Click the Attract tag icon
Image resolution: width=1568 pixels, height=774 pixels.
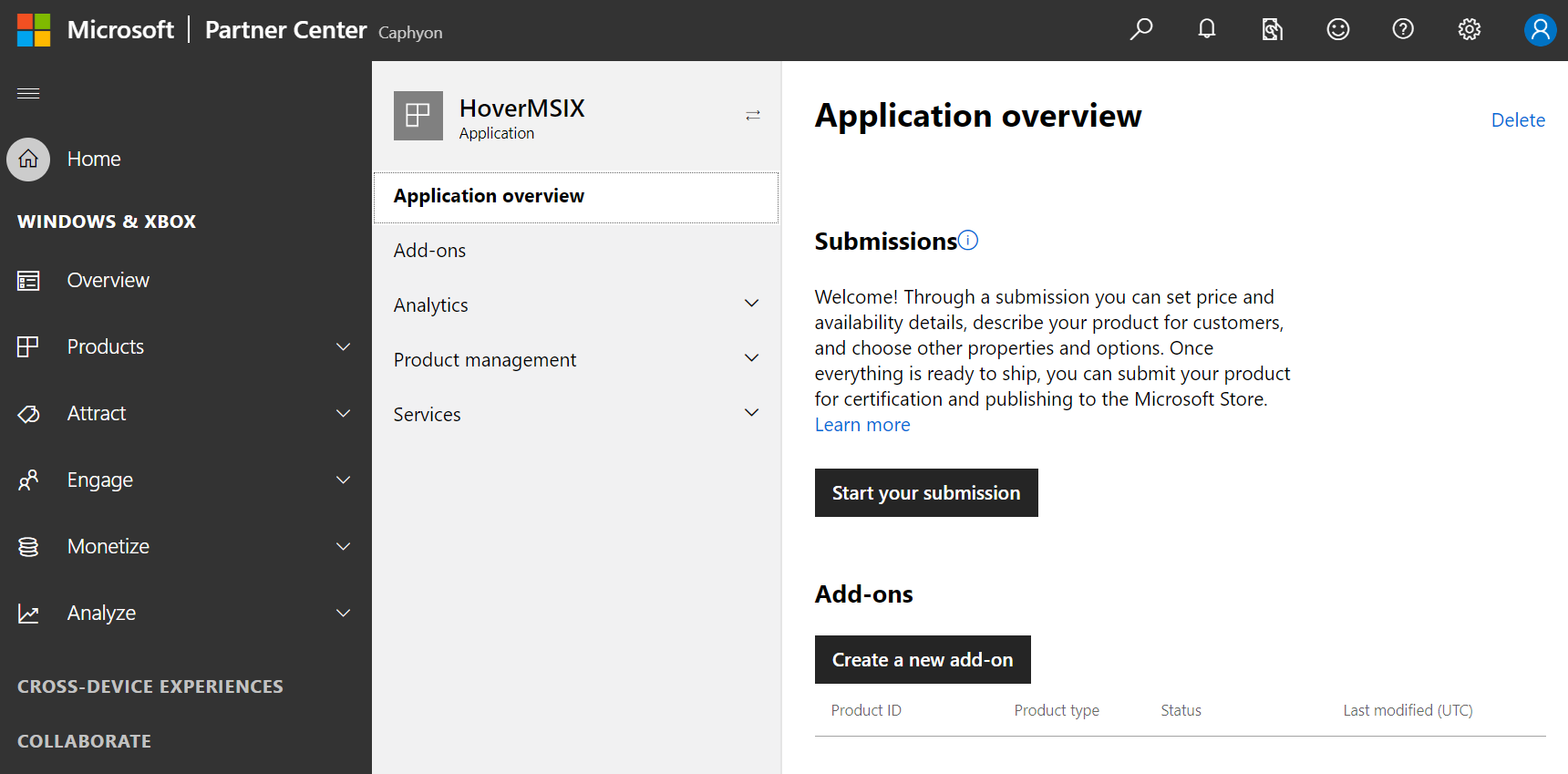[28, 414]
